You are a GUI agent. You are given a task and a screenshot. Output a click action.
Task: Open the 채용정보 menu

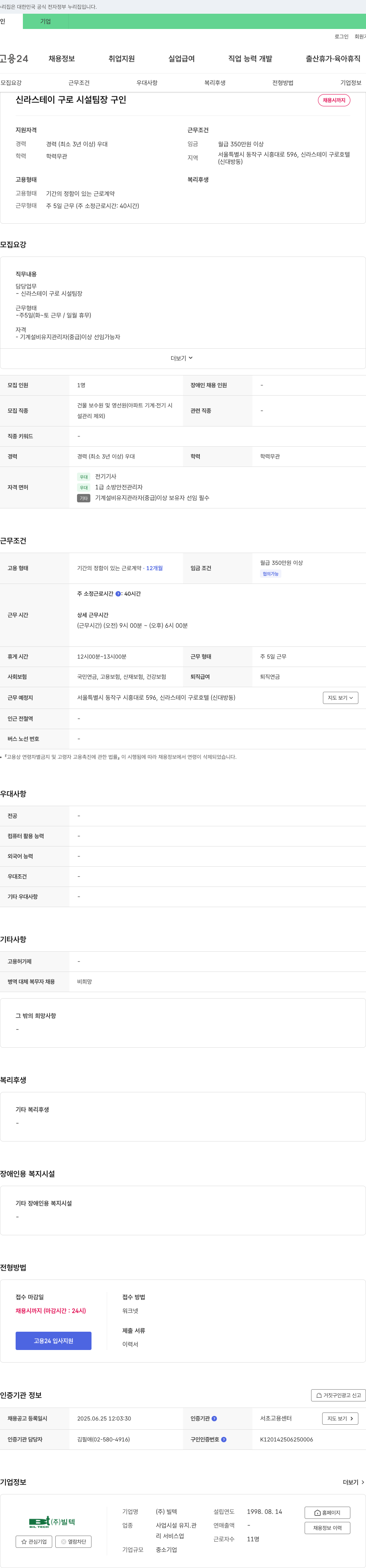[x=61, y=58]
